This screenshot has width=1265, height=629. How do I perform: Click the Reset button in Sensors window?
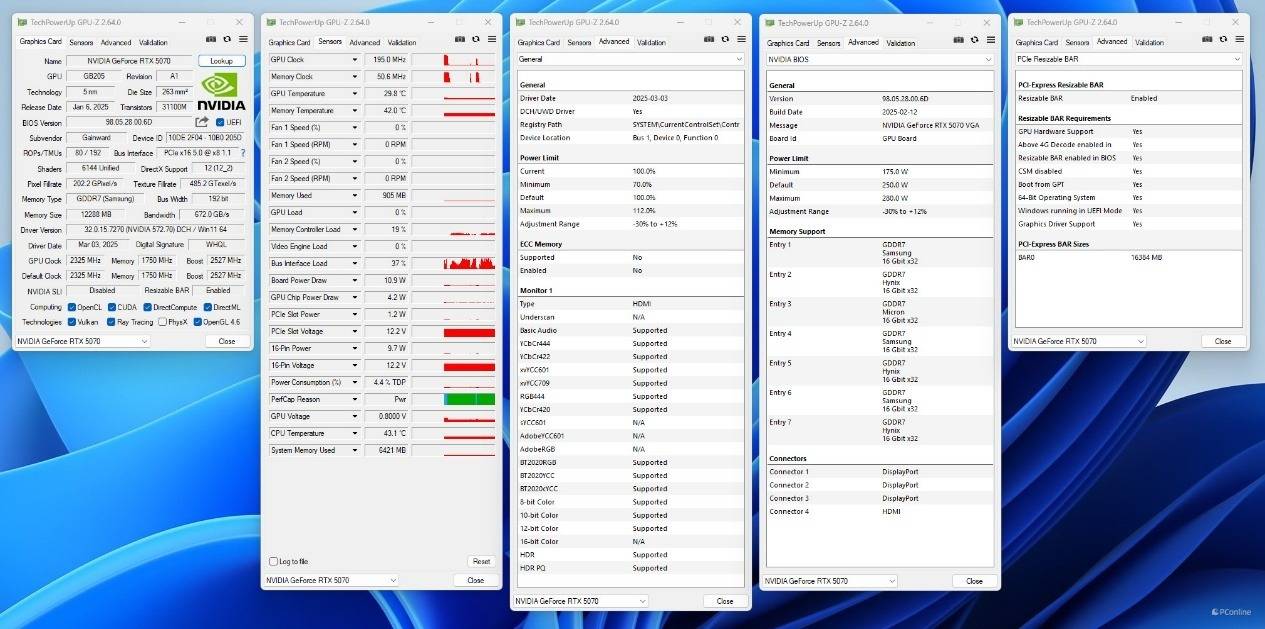tap(481, 561)
